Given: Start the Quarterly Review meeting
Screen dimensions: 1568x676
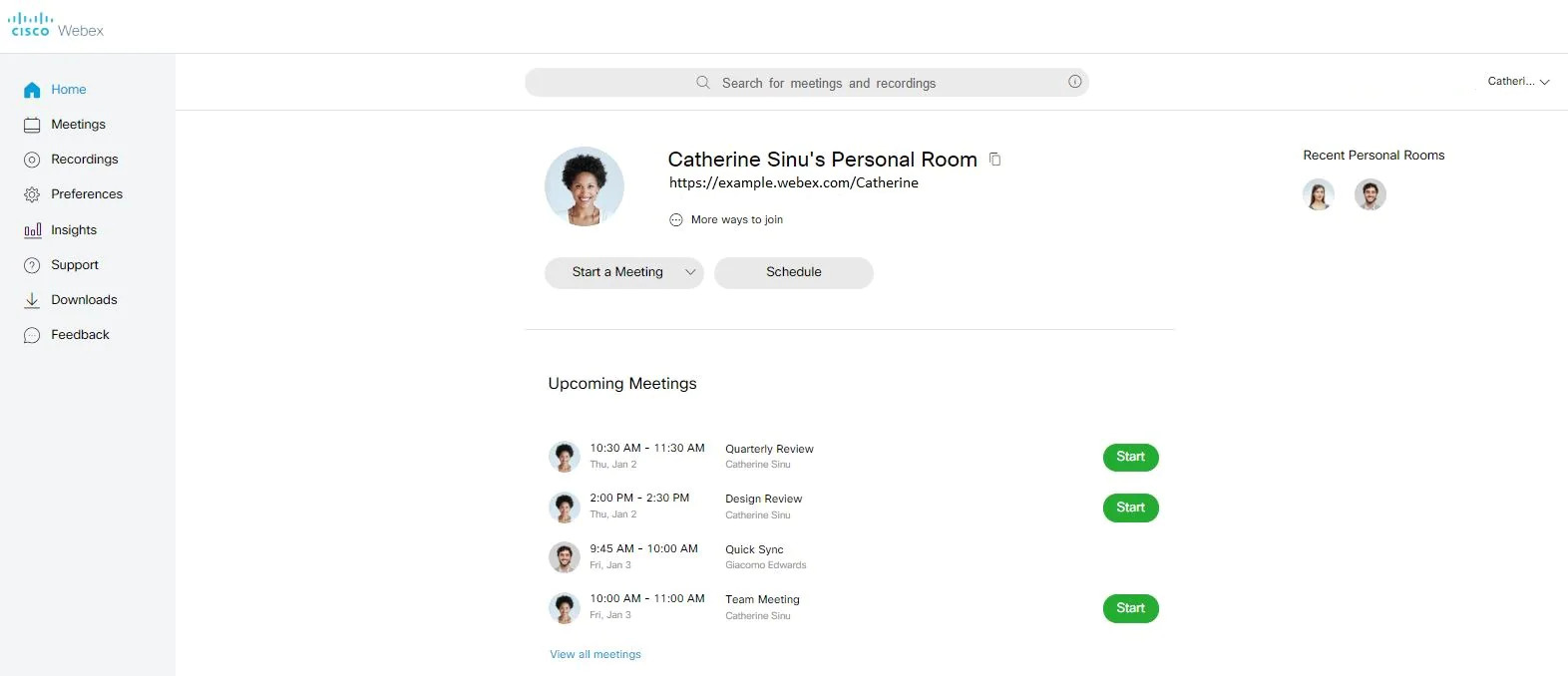Looking at the screenshot, I should (1130, 457).
